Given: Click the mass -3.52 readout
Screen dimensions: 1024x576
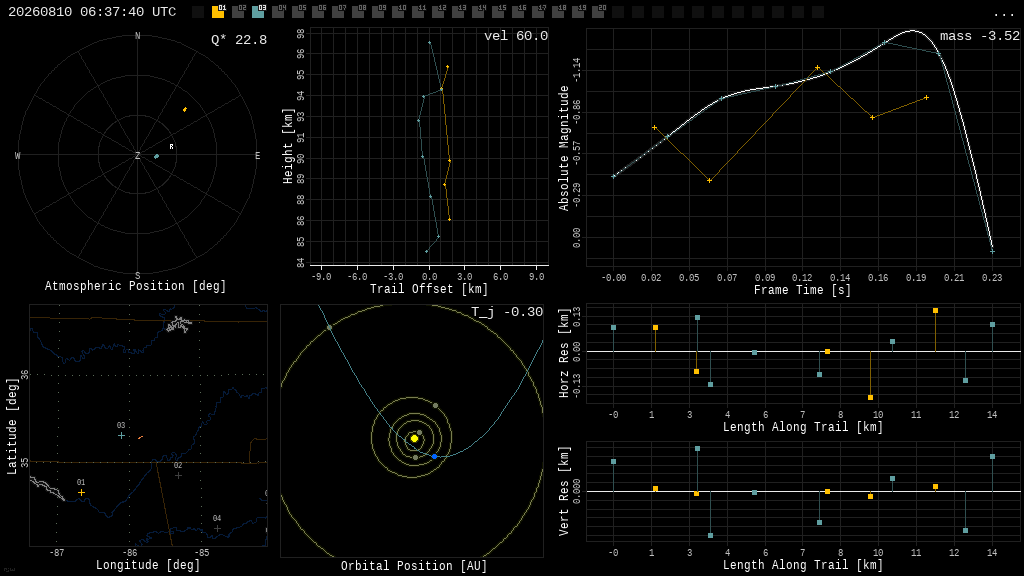Looking at the screenshot, I should pos(980,36).
